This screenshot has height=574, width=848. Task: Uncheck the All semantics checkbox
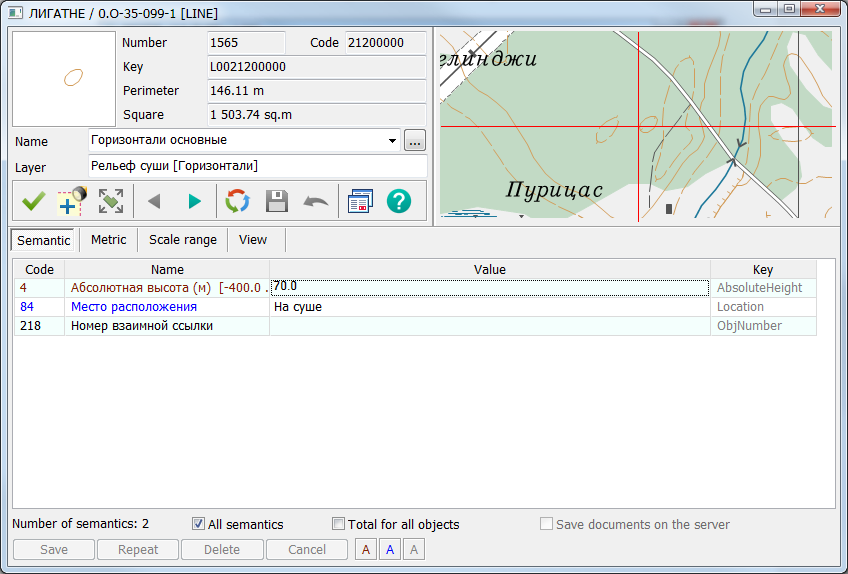point(199,524)
